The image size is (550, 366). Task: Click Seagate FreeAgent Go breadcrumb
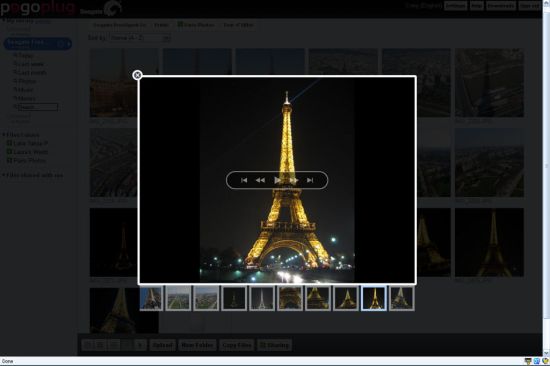pyautogui.click(x=120, y=25)
